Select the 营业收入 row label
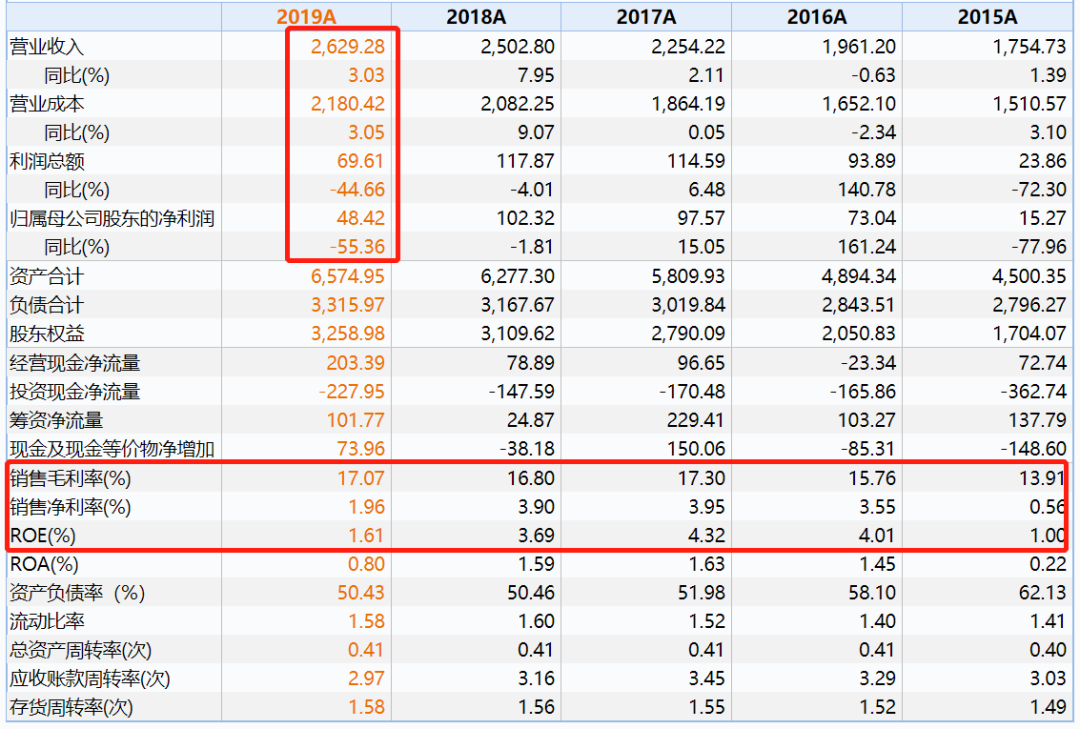The image size is (1080, 729). [x=47, y=46]
